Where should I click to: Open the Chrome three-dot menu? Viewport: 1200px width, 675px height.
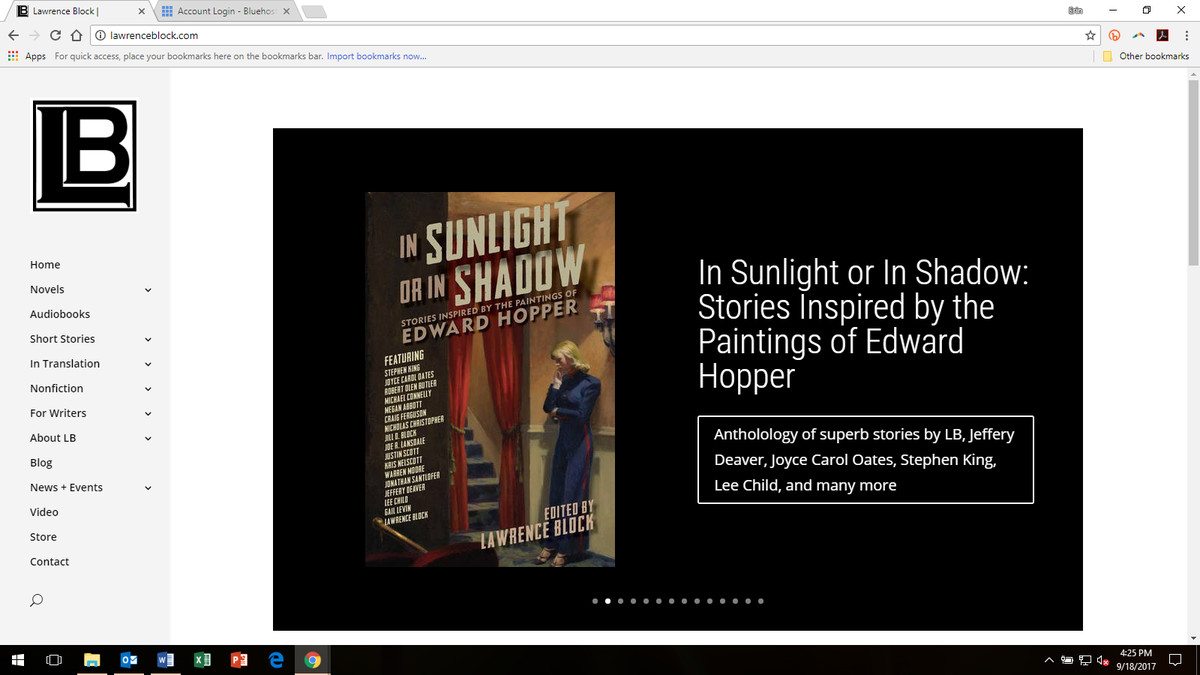tap(1185, 35)
